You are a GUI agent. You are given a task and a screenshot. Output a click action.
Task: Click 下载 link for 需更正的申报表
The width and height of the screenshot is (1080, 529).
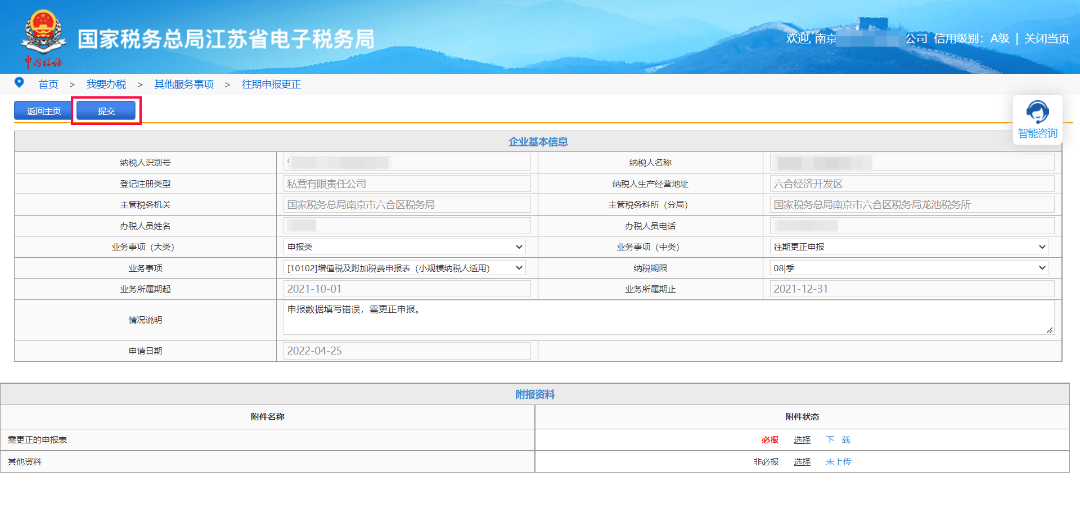(838, 440)
